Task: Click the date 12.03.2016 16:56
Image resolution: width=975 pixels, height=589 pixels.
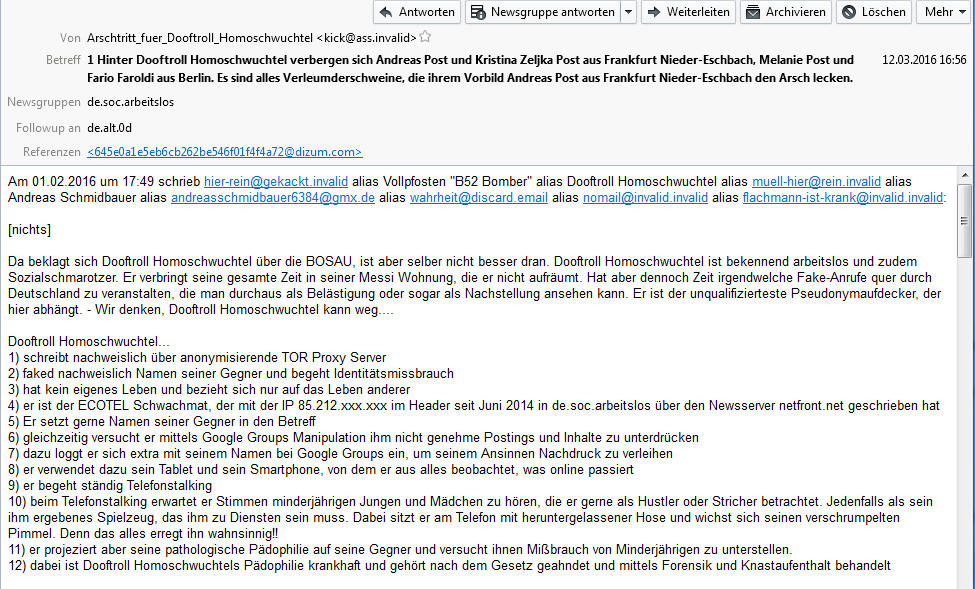Action: pyautogui.click(x=924, y=60)
